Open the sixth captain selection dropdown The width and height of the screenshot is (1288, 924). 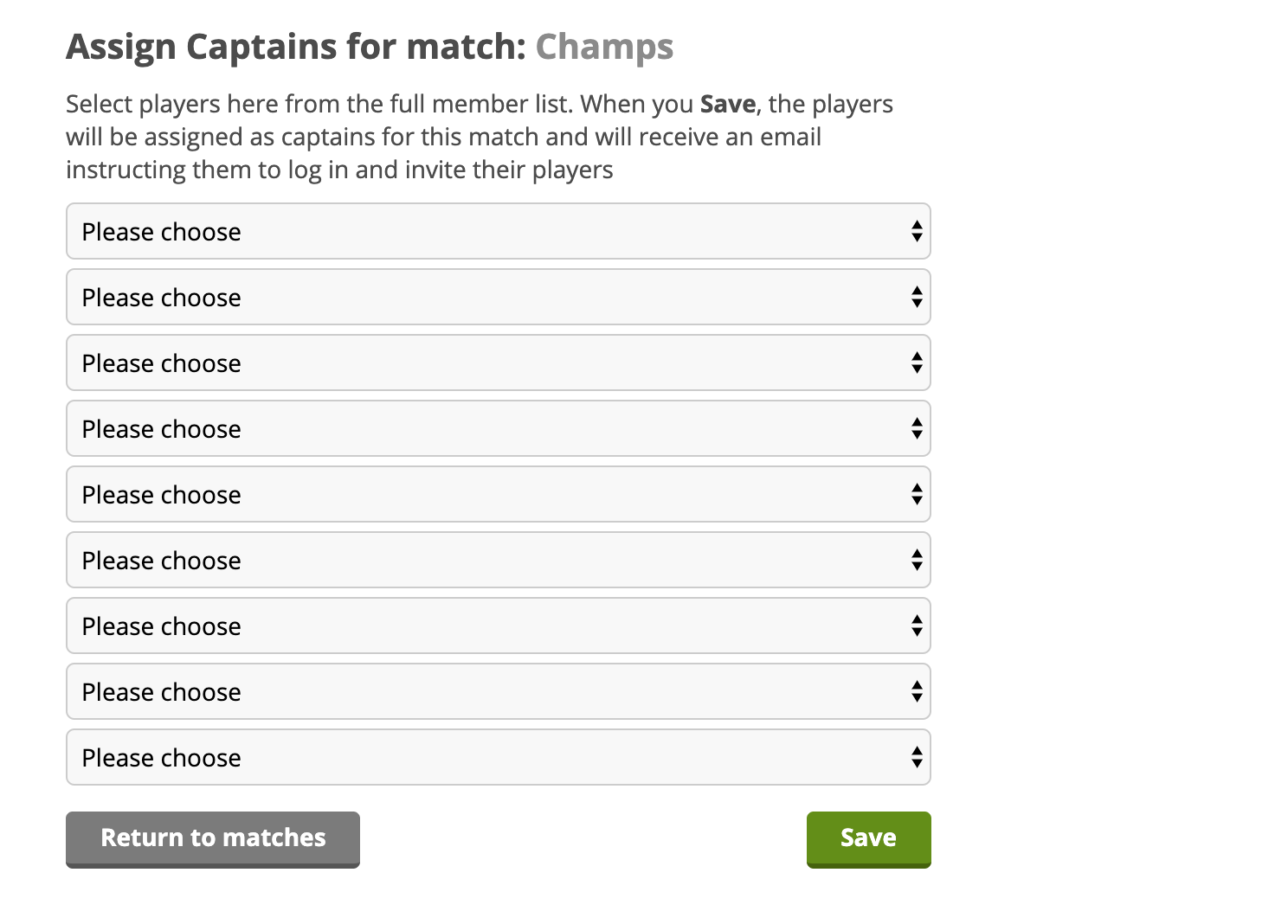point(498,560)
